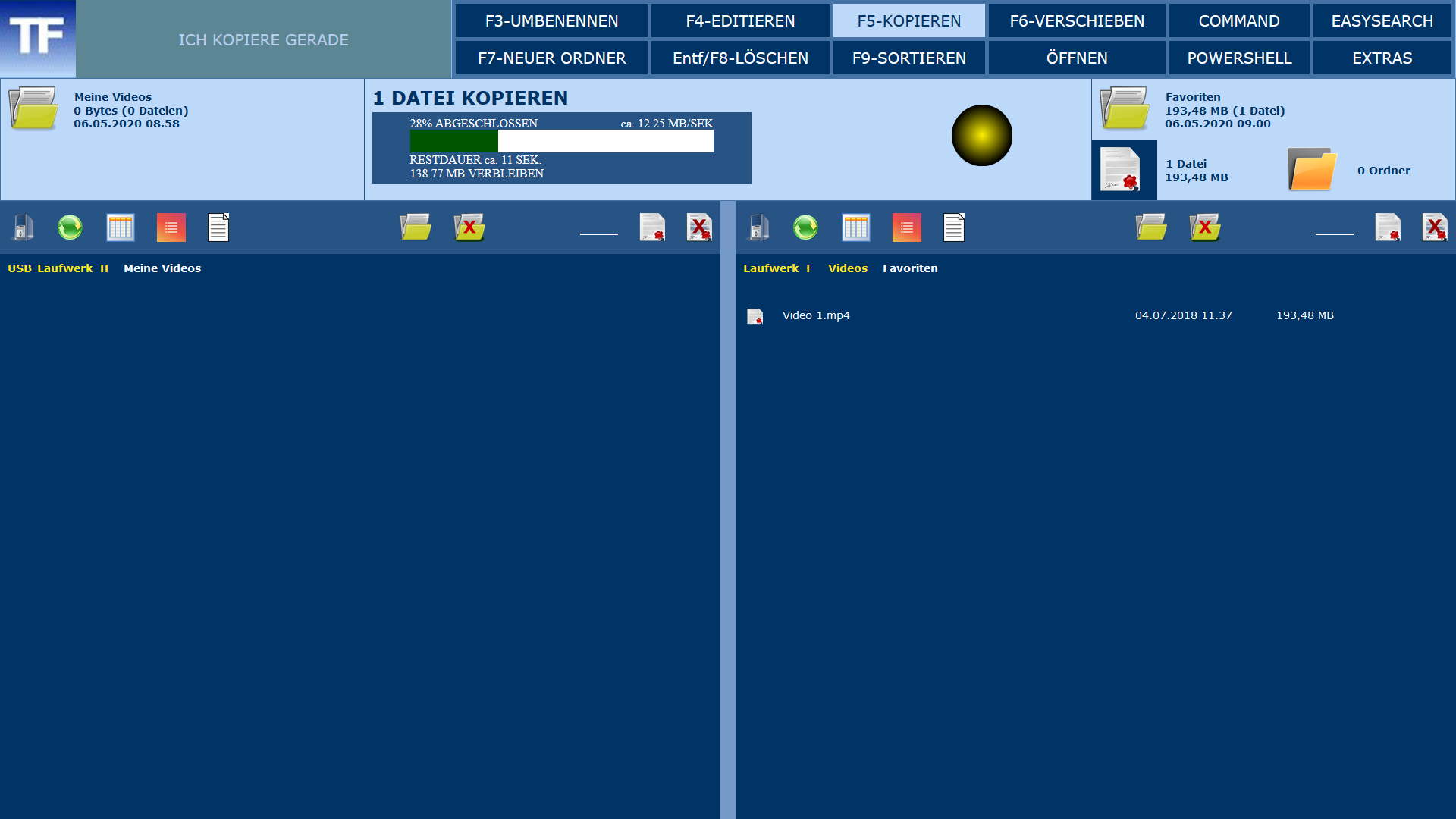Deselect folders icon with red X in right pane
Image resolution: width=1456 pixels, height=819 pixels.
[1204, 227]
